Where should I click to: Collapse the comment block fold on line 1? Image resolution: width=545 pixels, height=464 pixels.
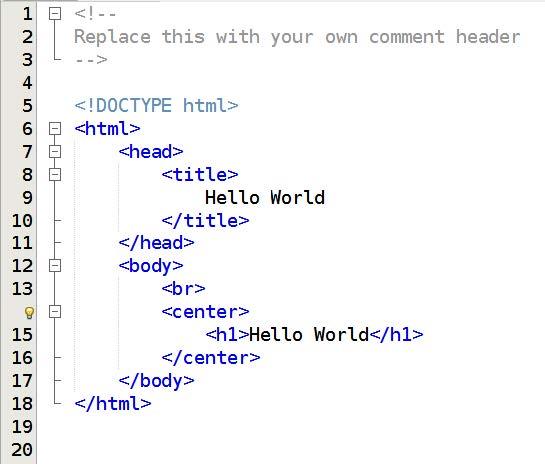coord(55,14)
